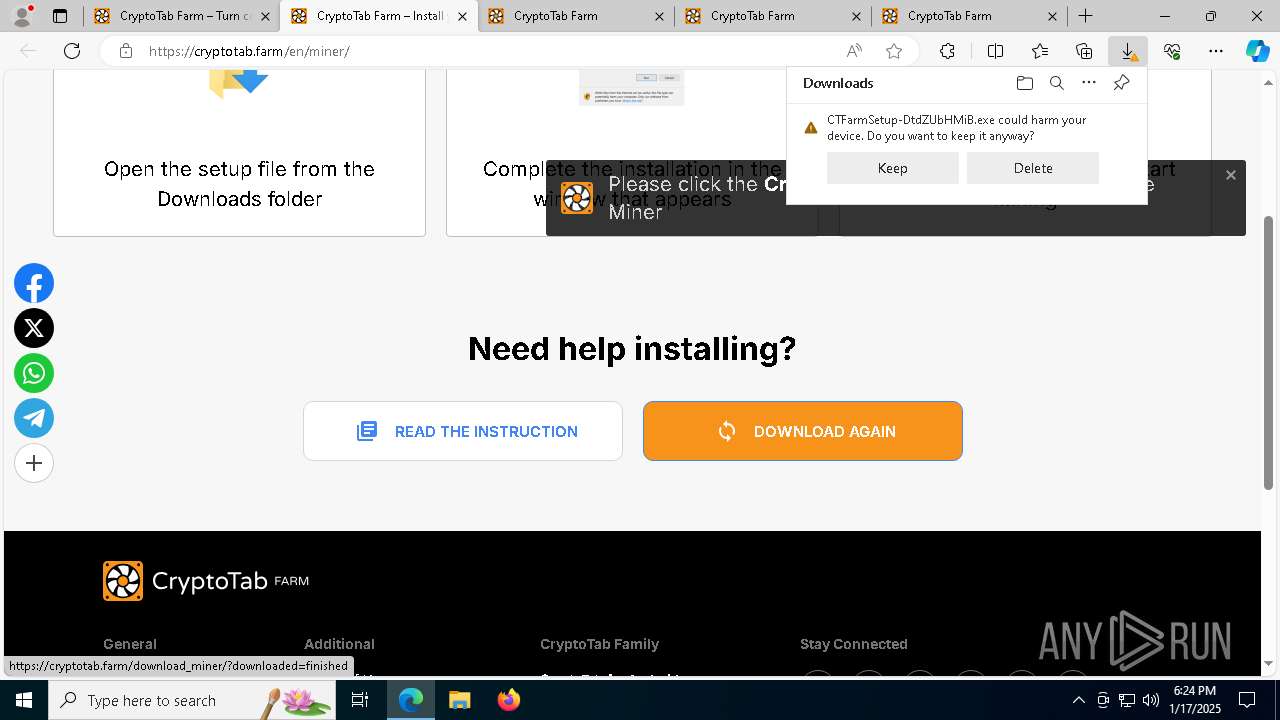
Task: Open the volume control in tray
Action: pyautogui.click(x=1150, y=700)
